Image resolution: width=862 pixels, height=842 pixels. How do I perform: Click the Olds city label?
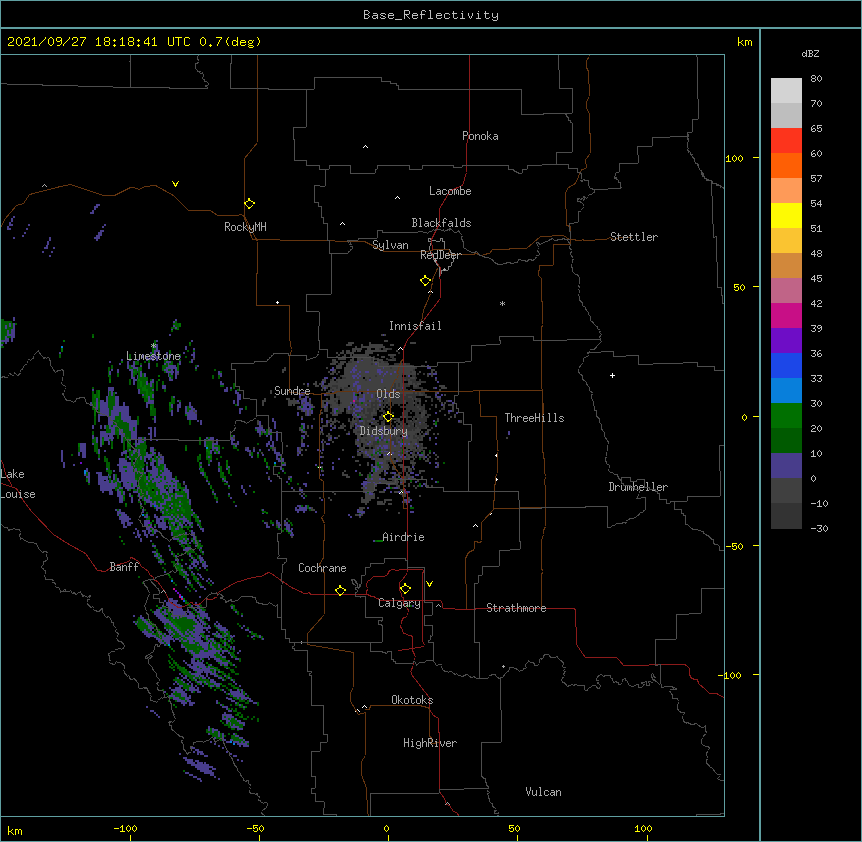(x=388, y=394)
